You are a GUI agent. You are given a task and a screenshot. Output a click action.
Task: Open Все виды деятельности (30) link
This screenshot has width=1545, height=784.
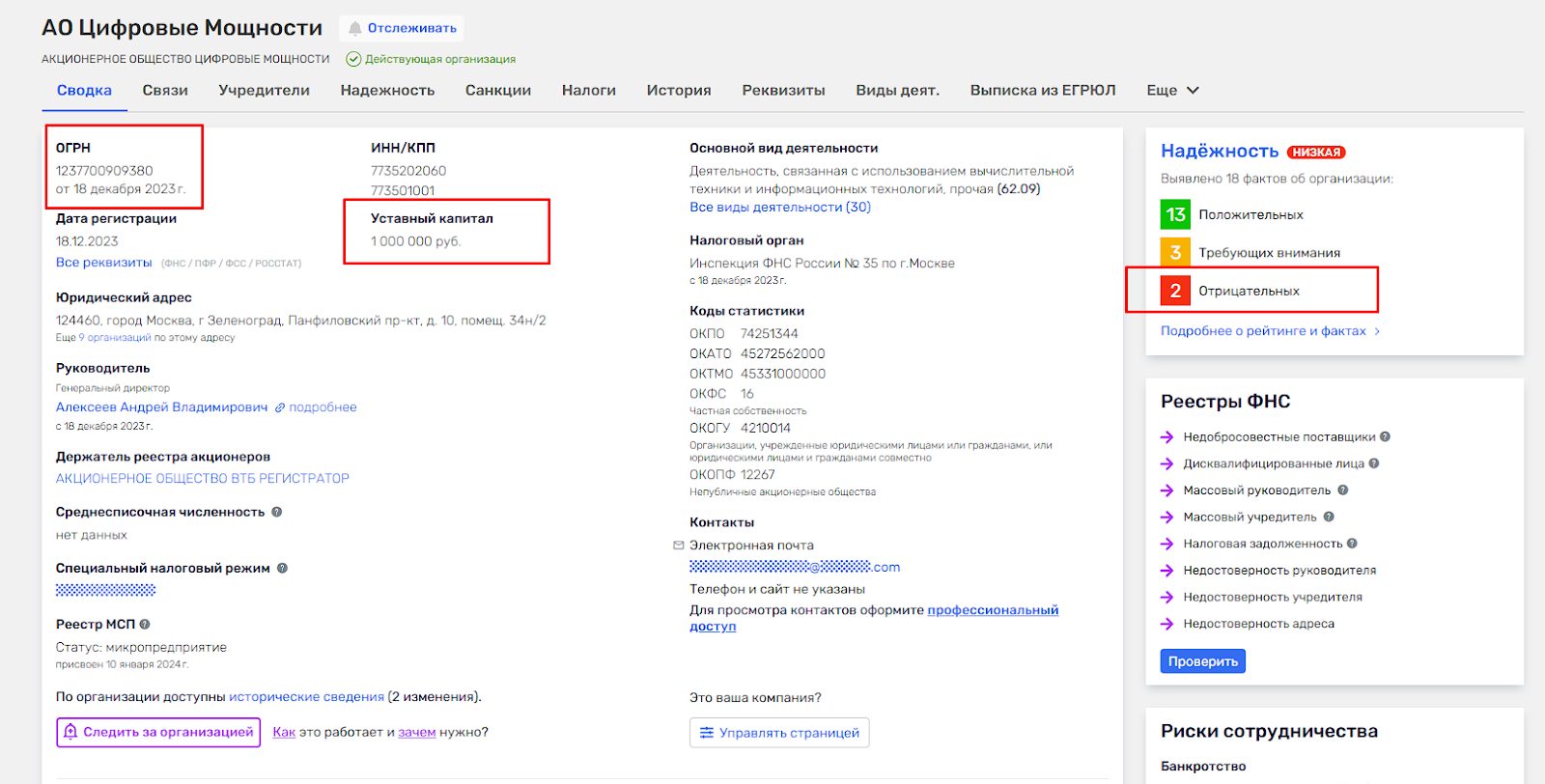(x=780, y=207)
